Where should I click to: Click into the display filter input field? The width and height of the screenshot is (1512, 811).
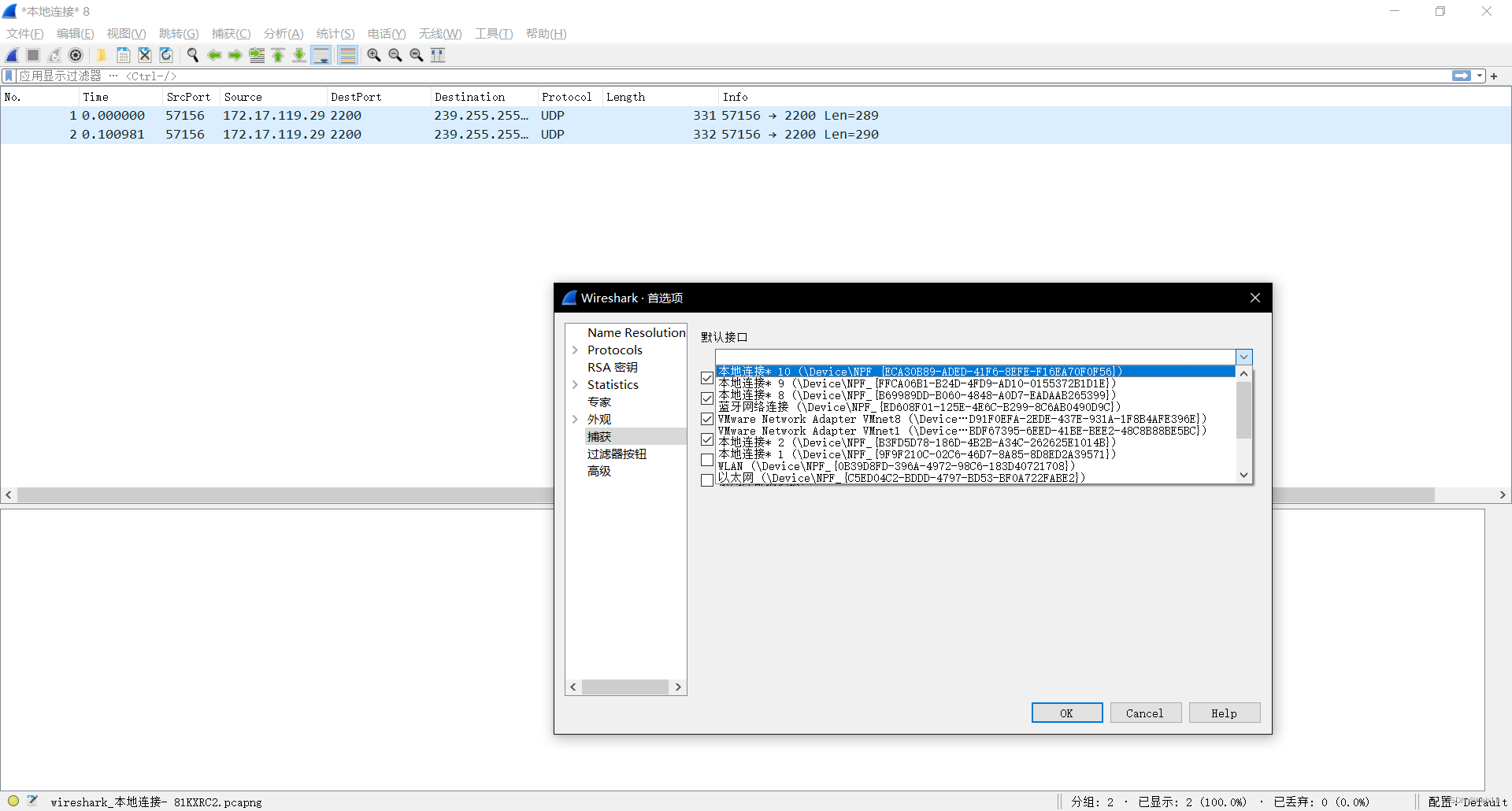coord(732,76)
